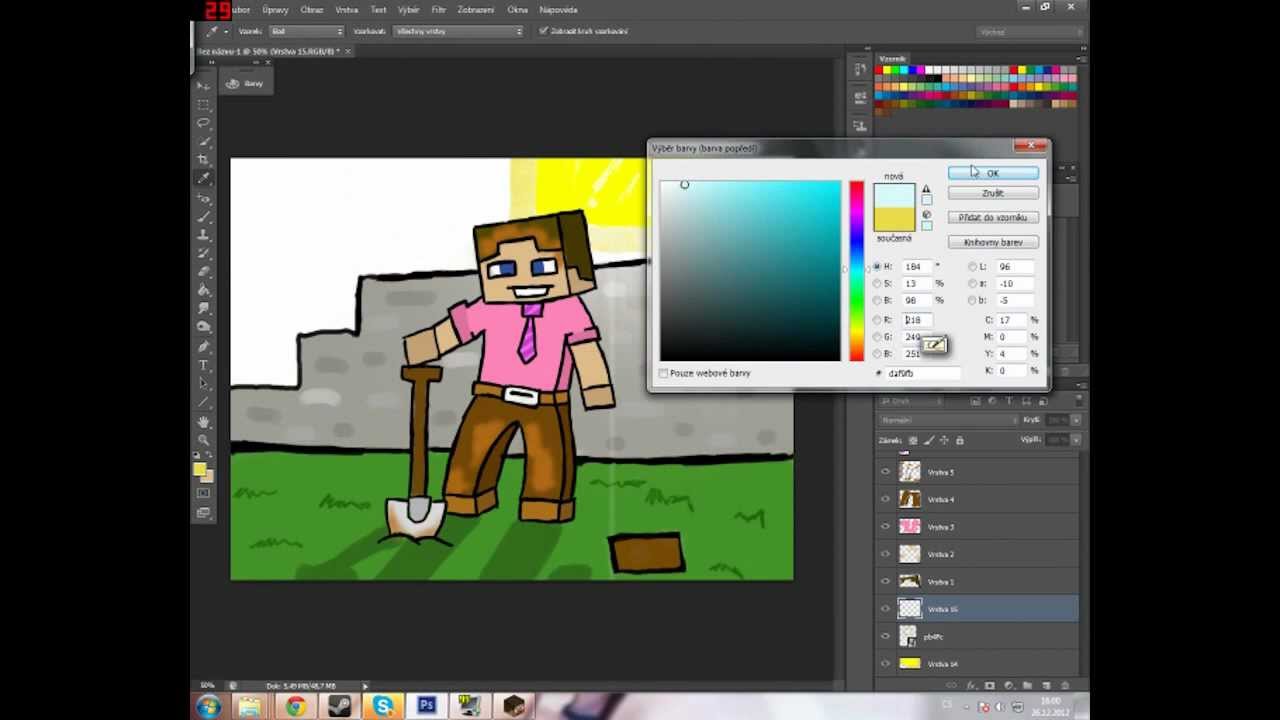The width and height of the screenshot is (1280, 720).
Task: Enable 'Pouze webové barvy' checkbox
Action: [664, 373]
